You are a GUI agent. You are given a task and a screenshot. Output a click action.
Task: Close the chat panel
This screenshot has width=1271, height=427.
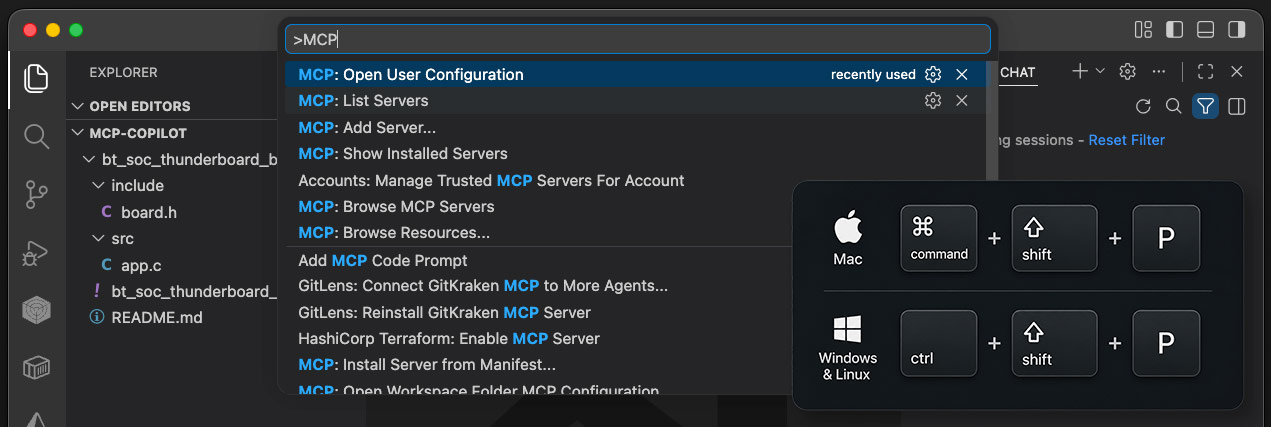[x=1236, y=72]
